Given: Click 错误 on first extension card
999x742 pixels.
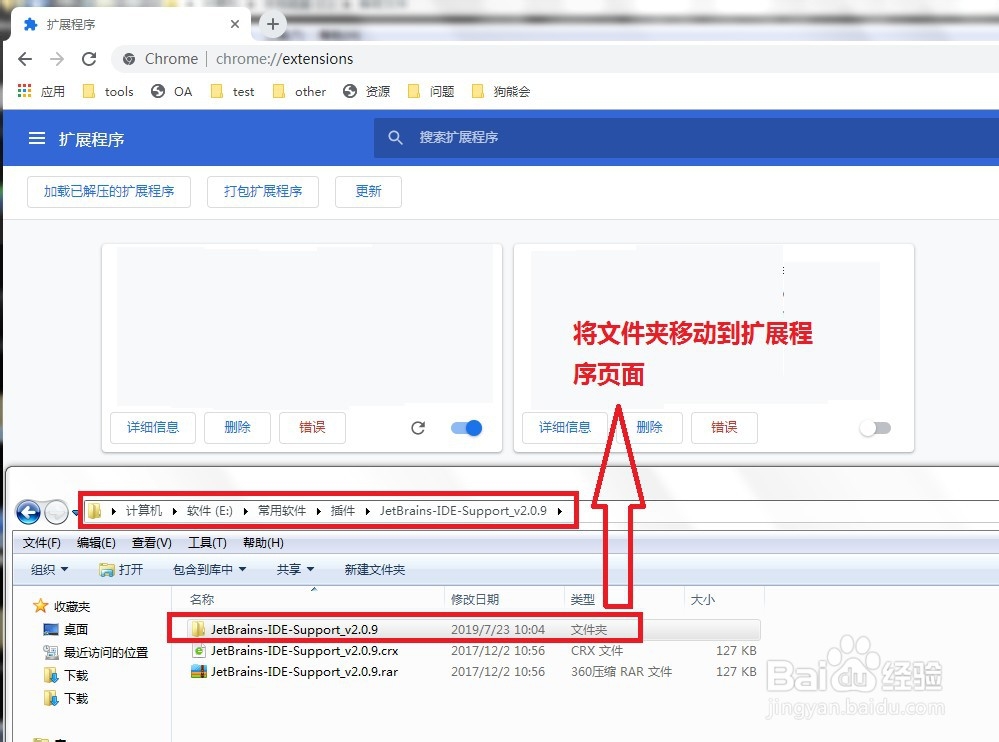Looking at the screenshot, I should pos(312,427).
